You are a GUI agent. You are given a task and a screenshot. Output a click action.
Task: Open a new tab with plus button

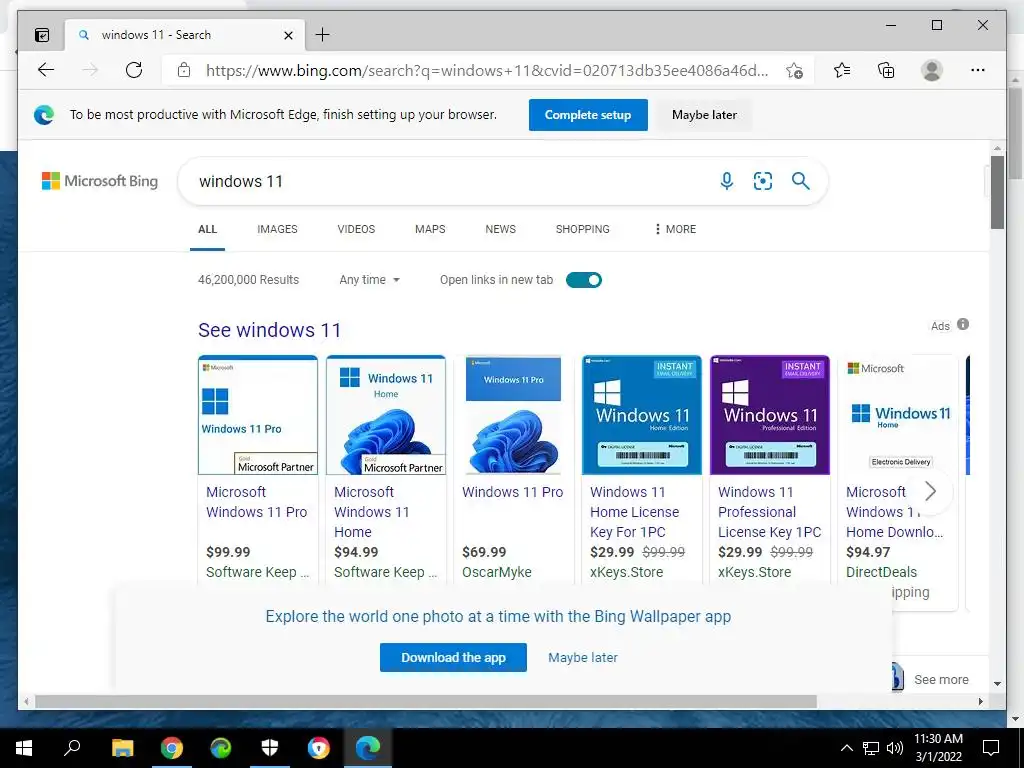tap(323, 35)
